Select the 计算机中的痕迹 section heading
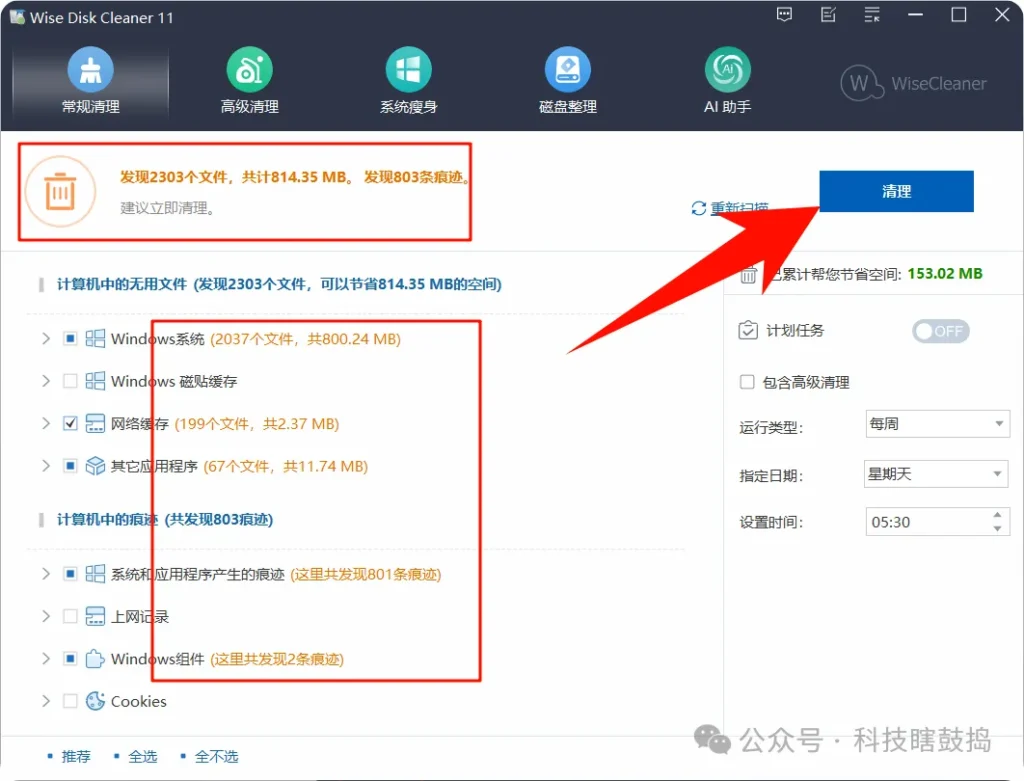Image resolution: width=1024 pixels, height=781 pixels. point(165,519)
